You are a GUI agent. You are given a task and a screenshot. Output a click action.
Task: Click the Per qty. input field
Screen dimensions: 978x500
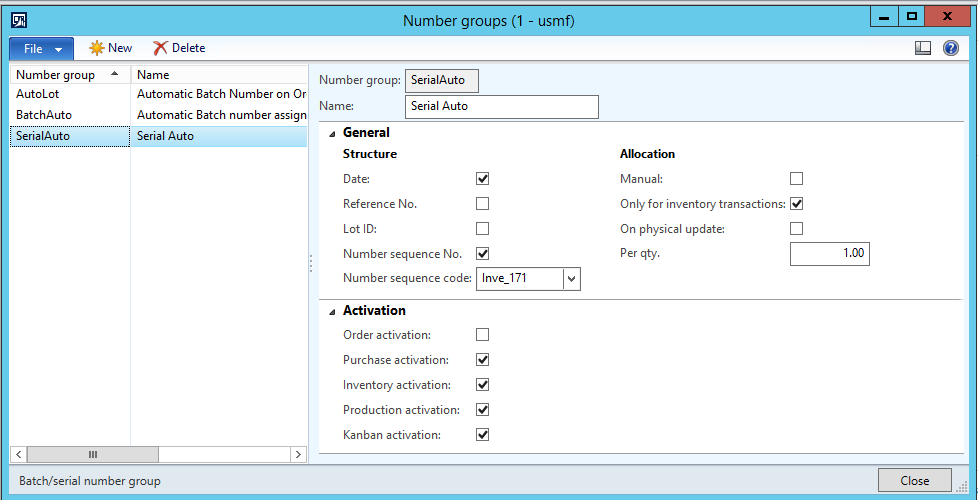[829, 254]
